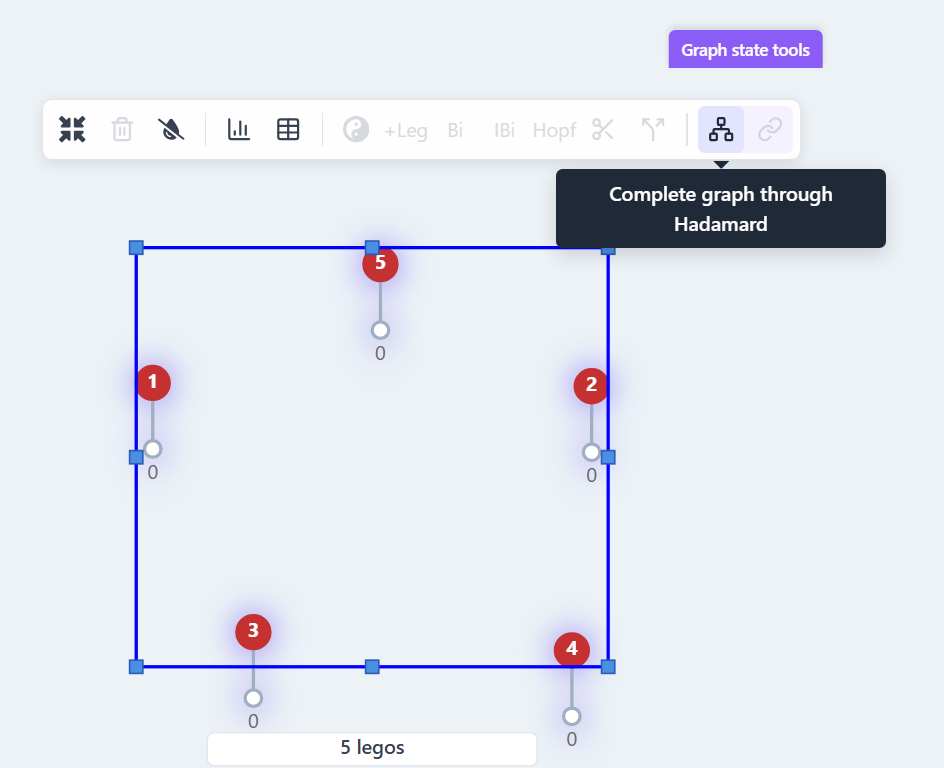
Task: Click the leg endpoint below node 4
Action: (571, 716)
